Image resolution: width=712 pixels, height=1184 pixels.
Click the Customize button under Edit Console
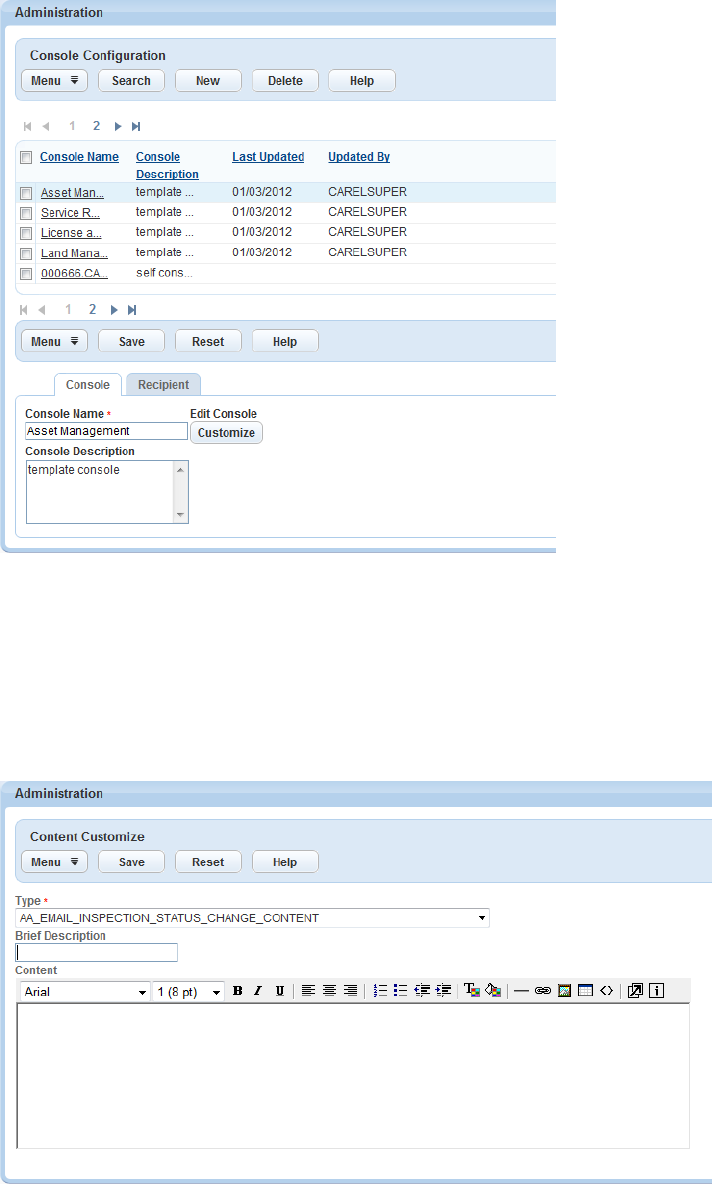(x=227, y=433)
